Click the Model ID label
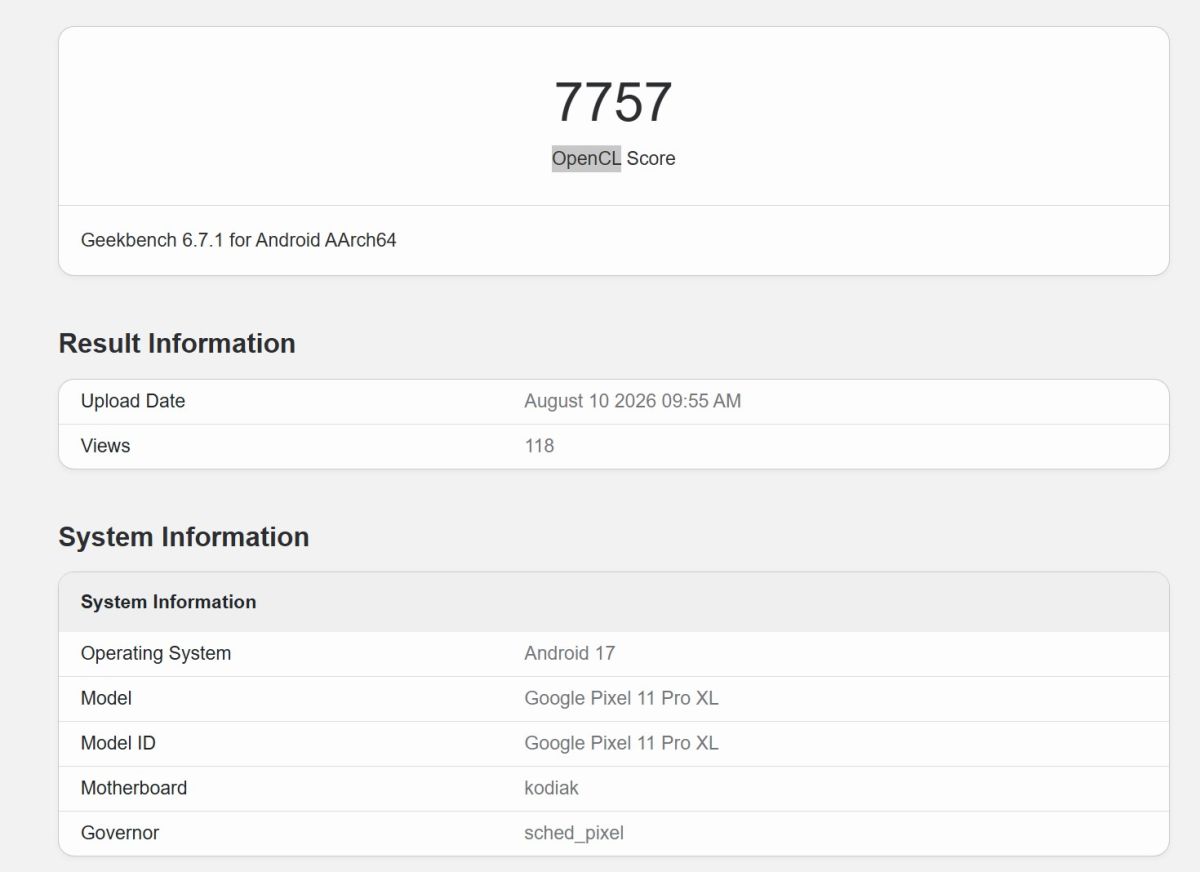The image size is (1200, 872). coord(118,743)
